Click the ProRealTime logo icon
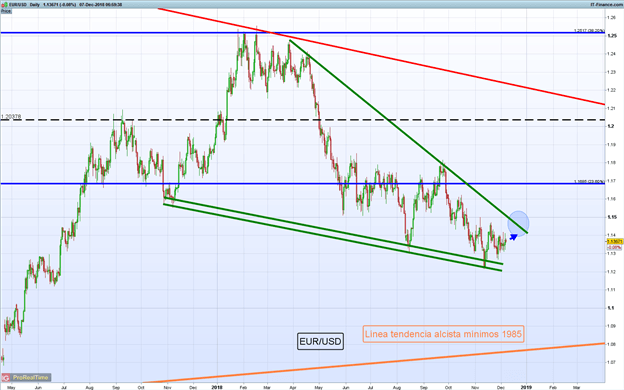 [x=6, y=377]
